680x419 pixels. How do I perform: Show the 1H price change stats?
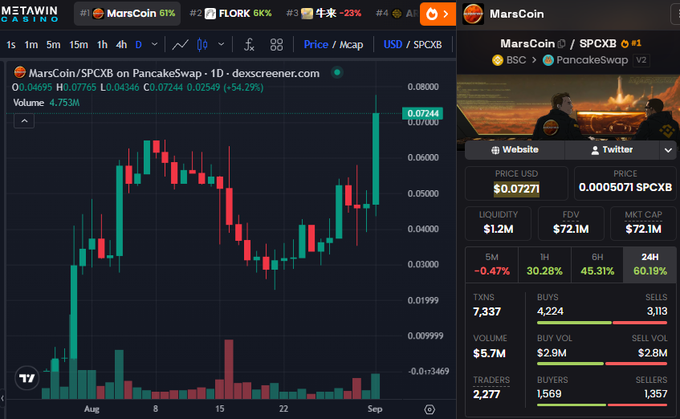[545, 265]
